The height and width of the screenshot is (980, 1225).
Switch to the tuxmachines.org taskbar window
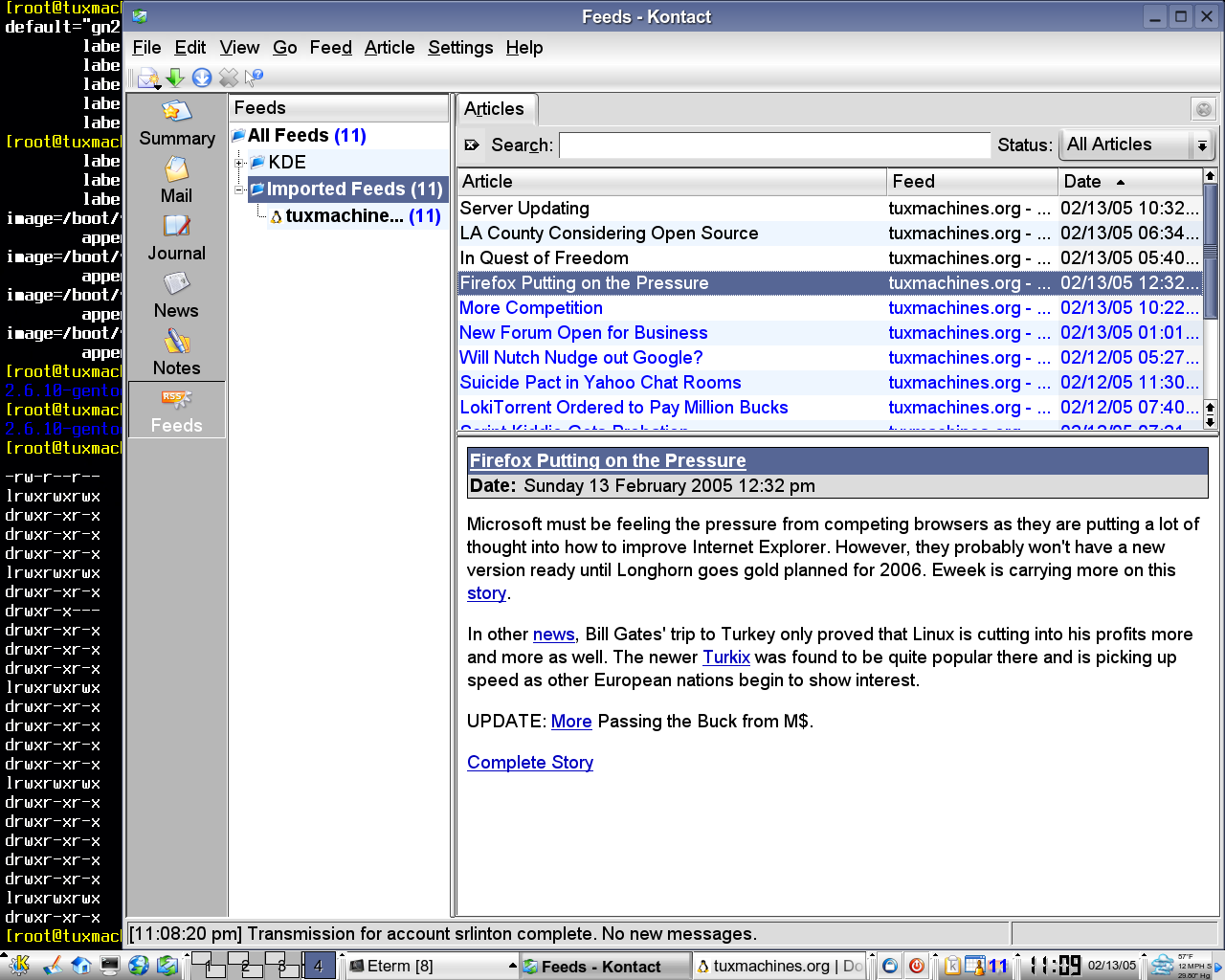click(x=779, y=966)
